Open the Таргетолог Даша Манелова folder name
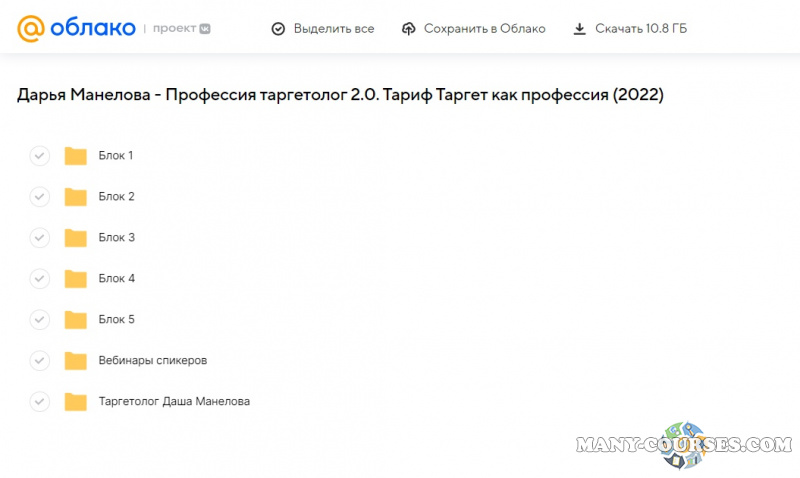 point(174,402)
